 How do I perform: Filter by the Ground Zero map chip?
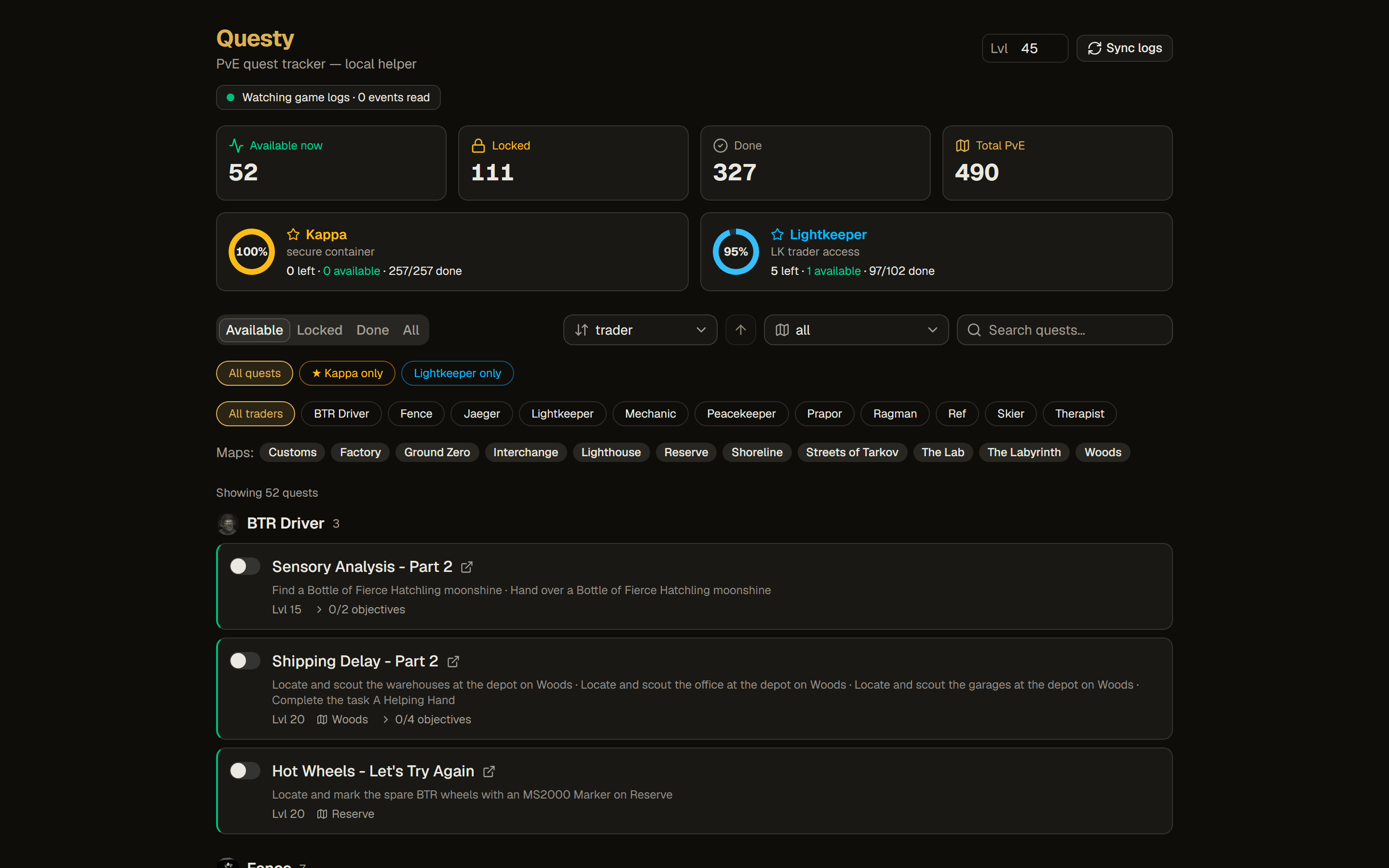coord(437,452)
